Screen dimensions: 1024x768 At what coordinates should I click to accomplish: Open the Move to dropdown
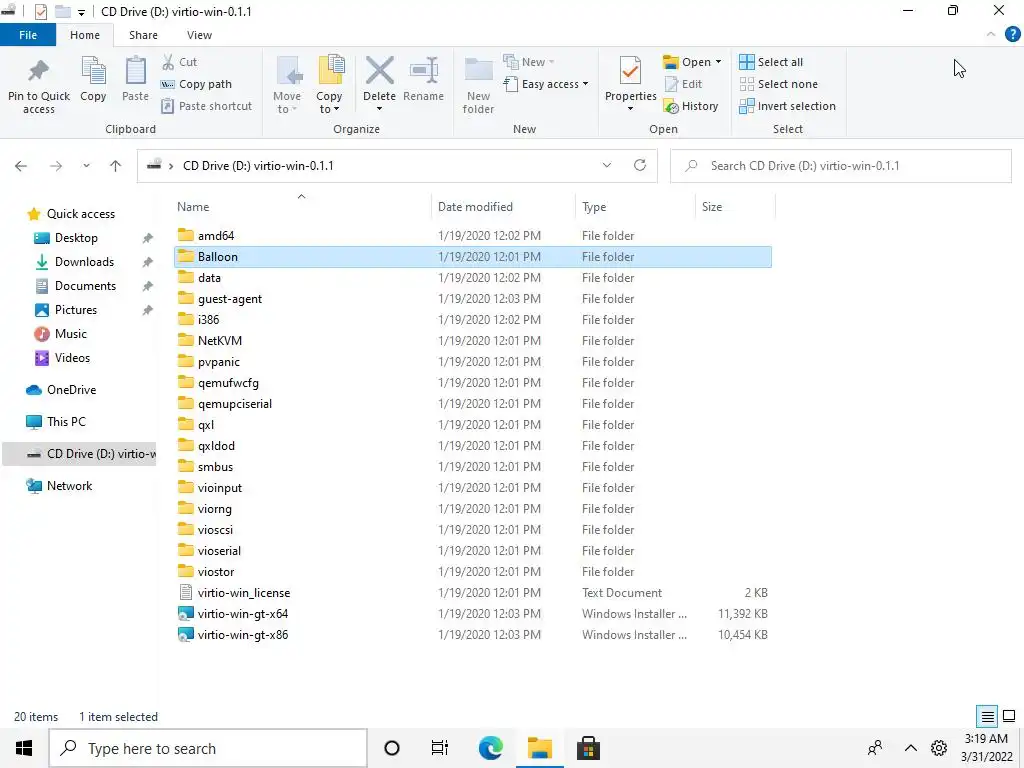pyautogui.click(x=287, y=85)
